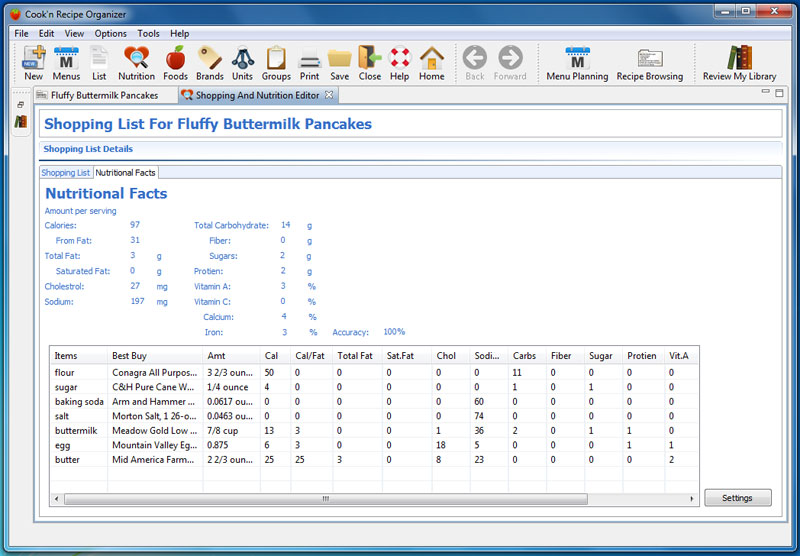This screenshot has width=800, height=556.
Task: Click the Back arrow icon
Action: point(474,63)
